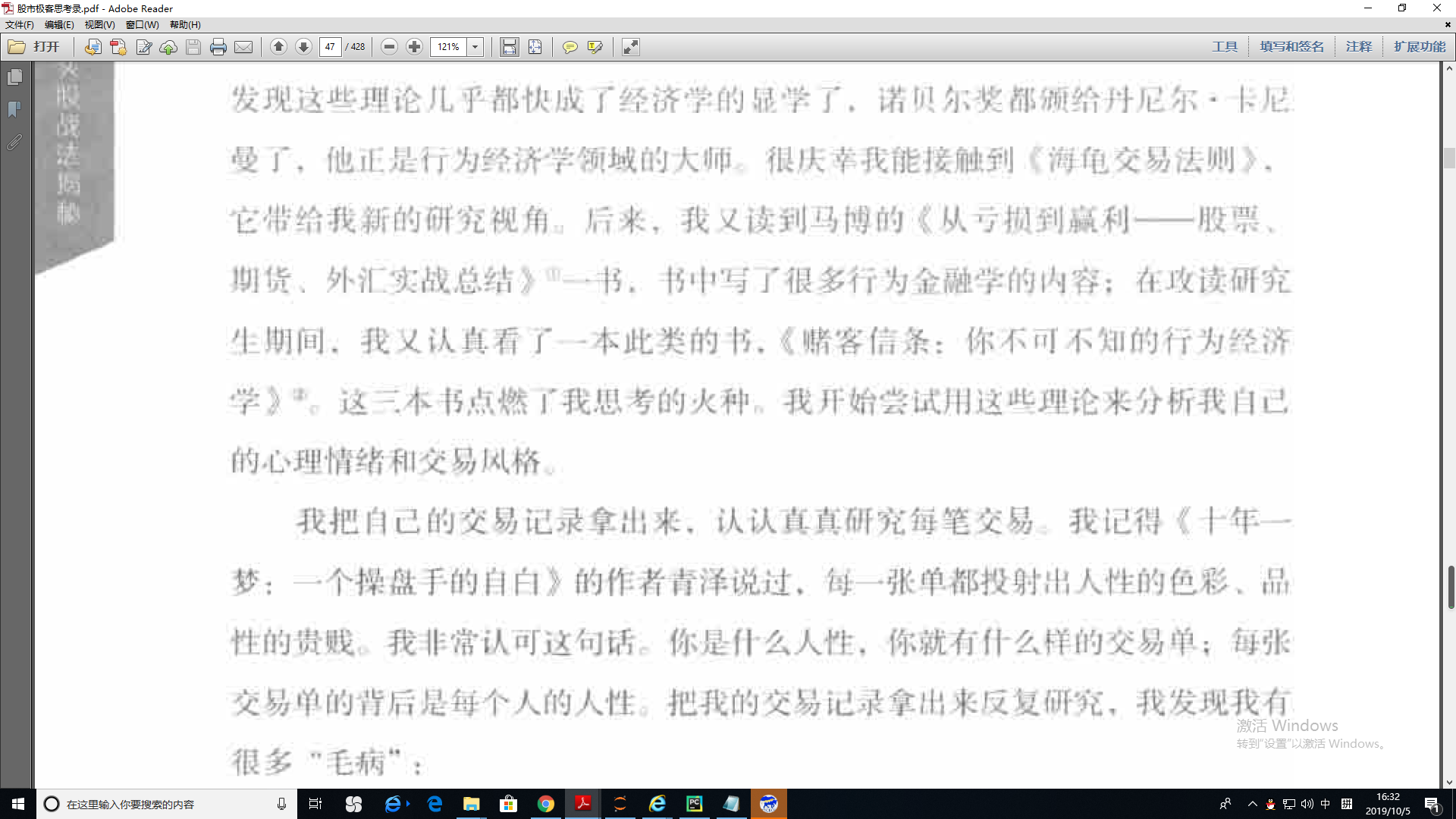Send file by email envelope icon
1456x819 pixels.
click(243, 47)
